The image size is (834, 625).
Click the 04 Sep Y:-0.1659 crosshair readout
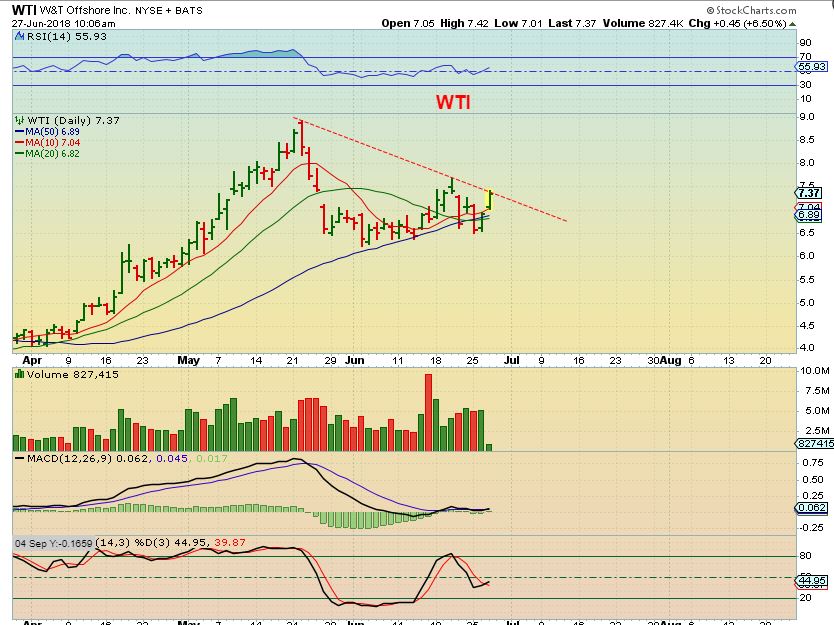coord(53,544)
